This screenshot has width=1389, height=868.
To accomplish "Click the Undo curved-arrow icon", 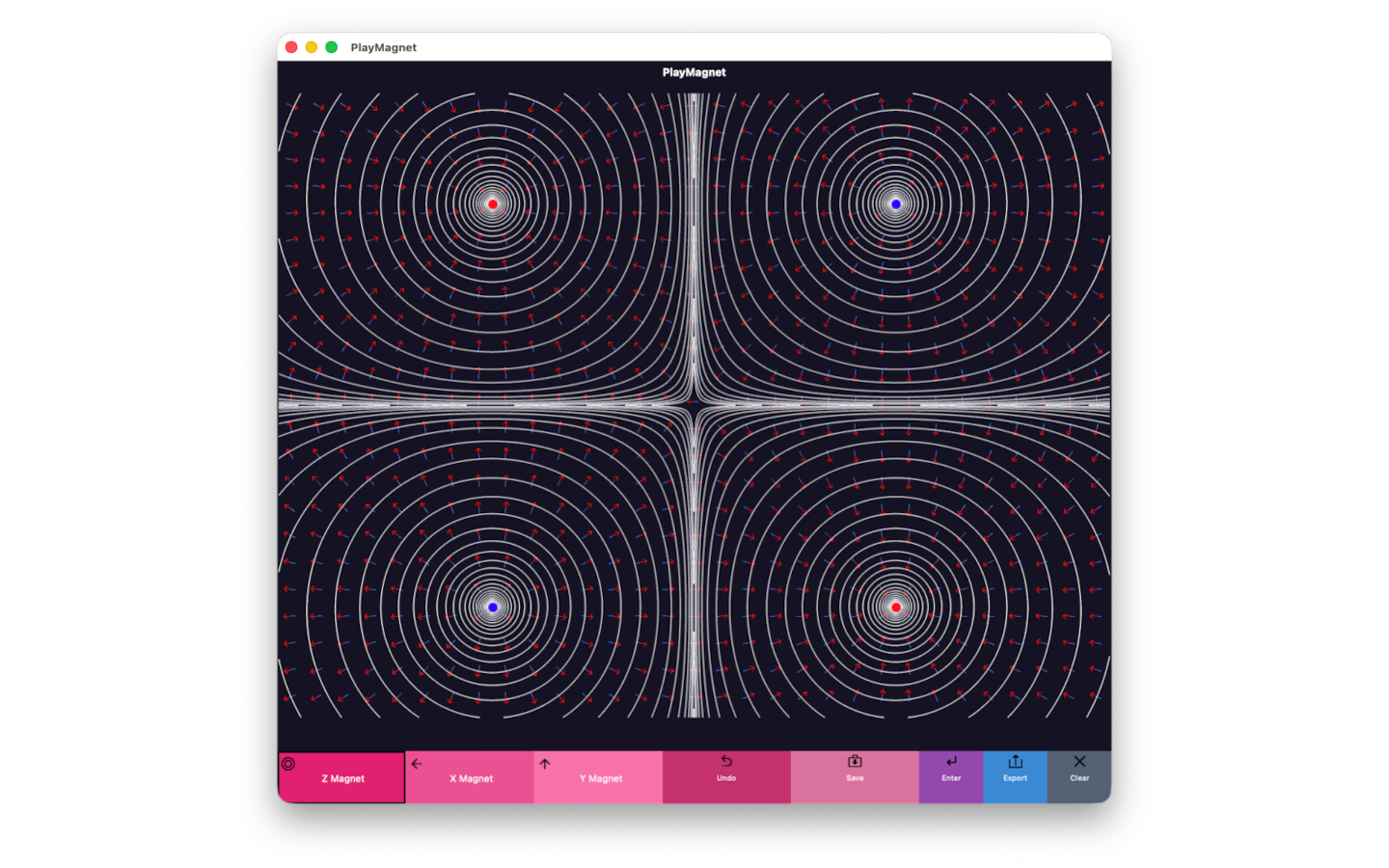I will click(x=726, y=761).
